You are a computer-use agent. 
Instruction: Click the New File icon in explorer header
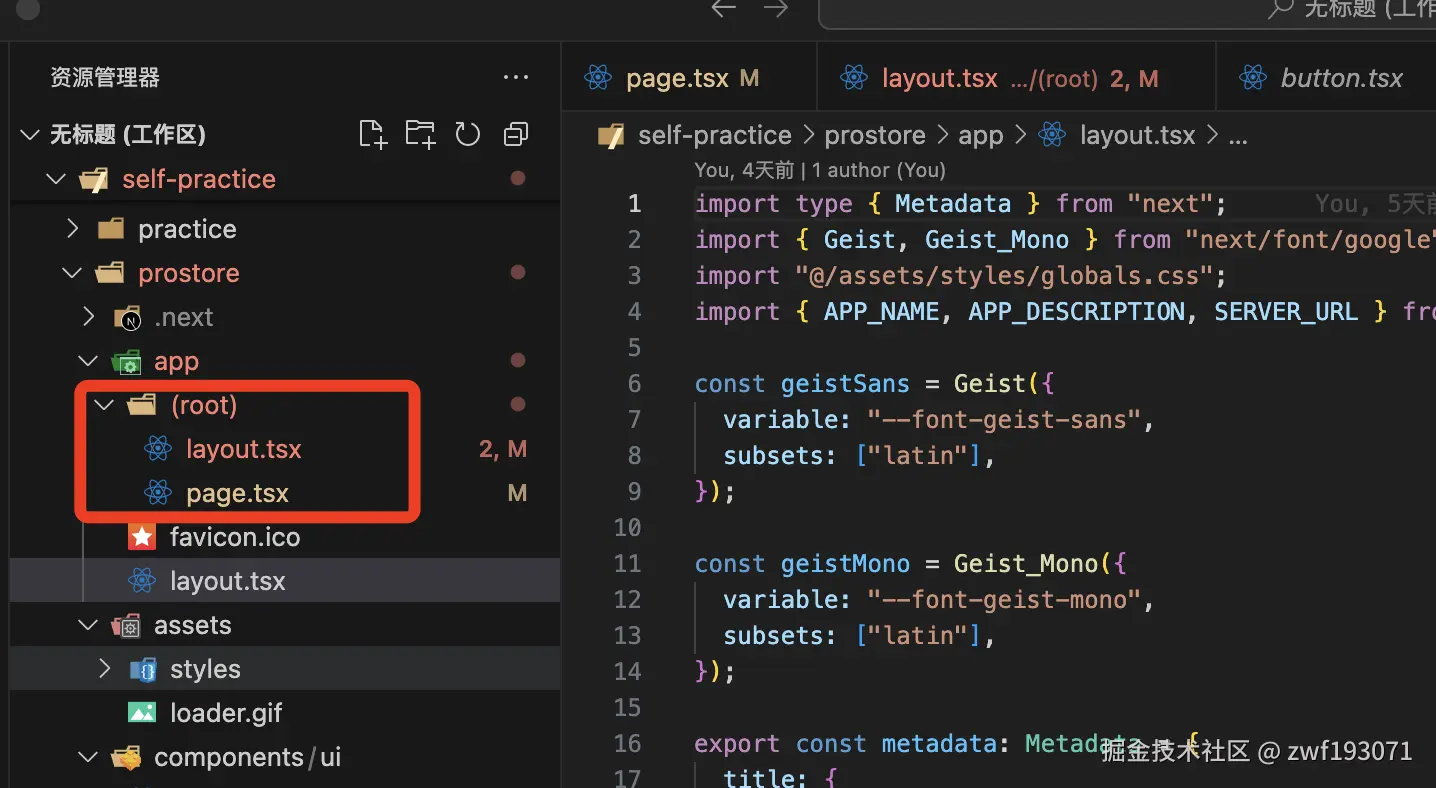(x=373, y=134)
